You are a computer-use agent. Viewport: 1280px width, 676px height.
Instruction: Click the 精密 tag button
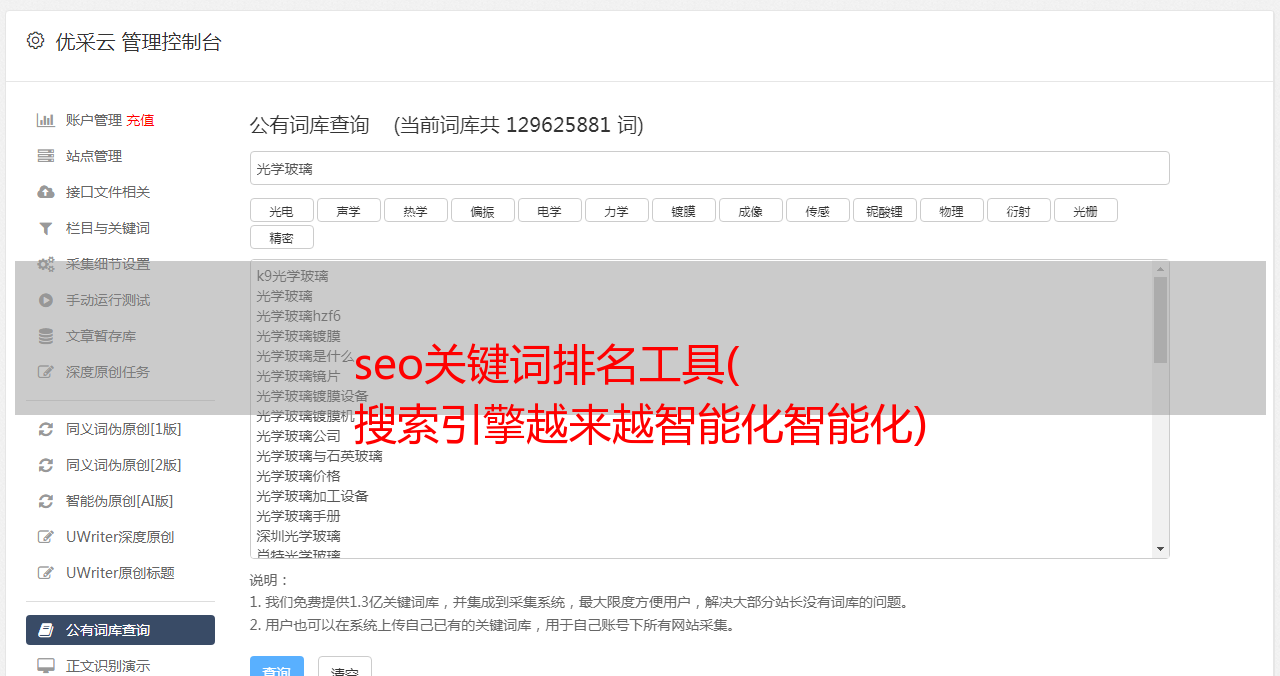(282, 237)
